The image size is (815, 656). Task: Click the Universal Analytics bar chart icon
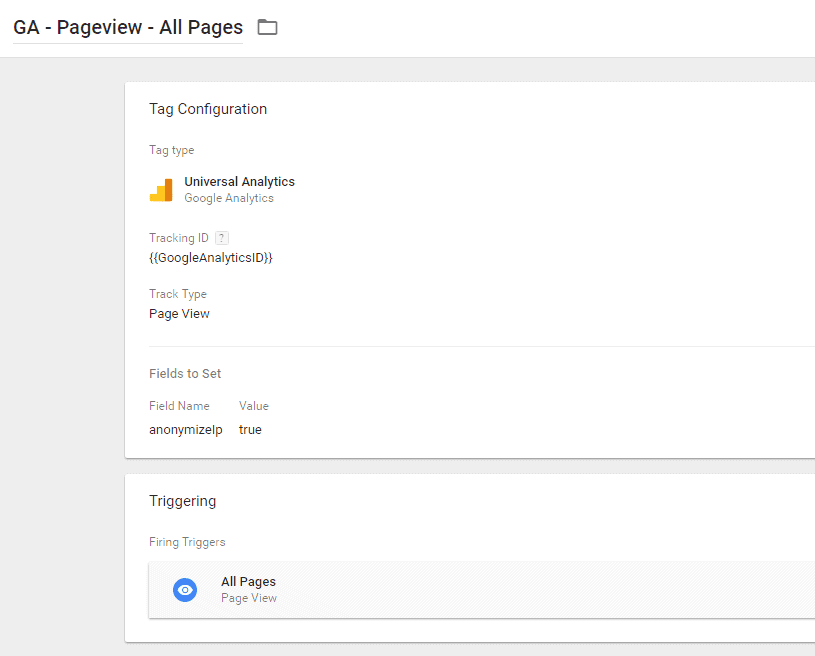[x=161, y=190]
